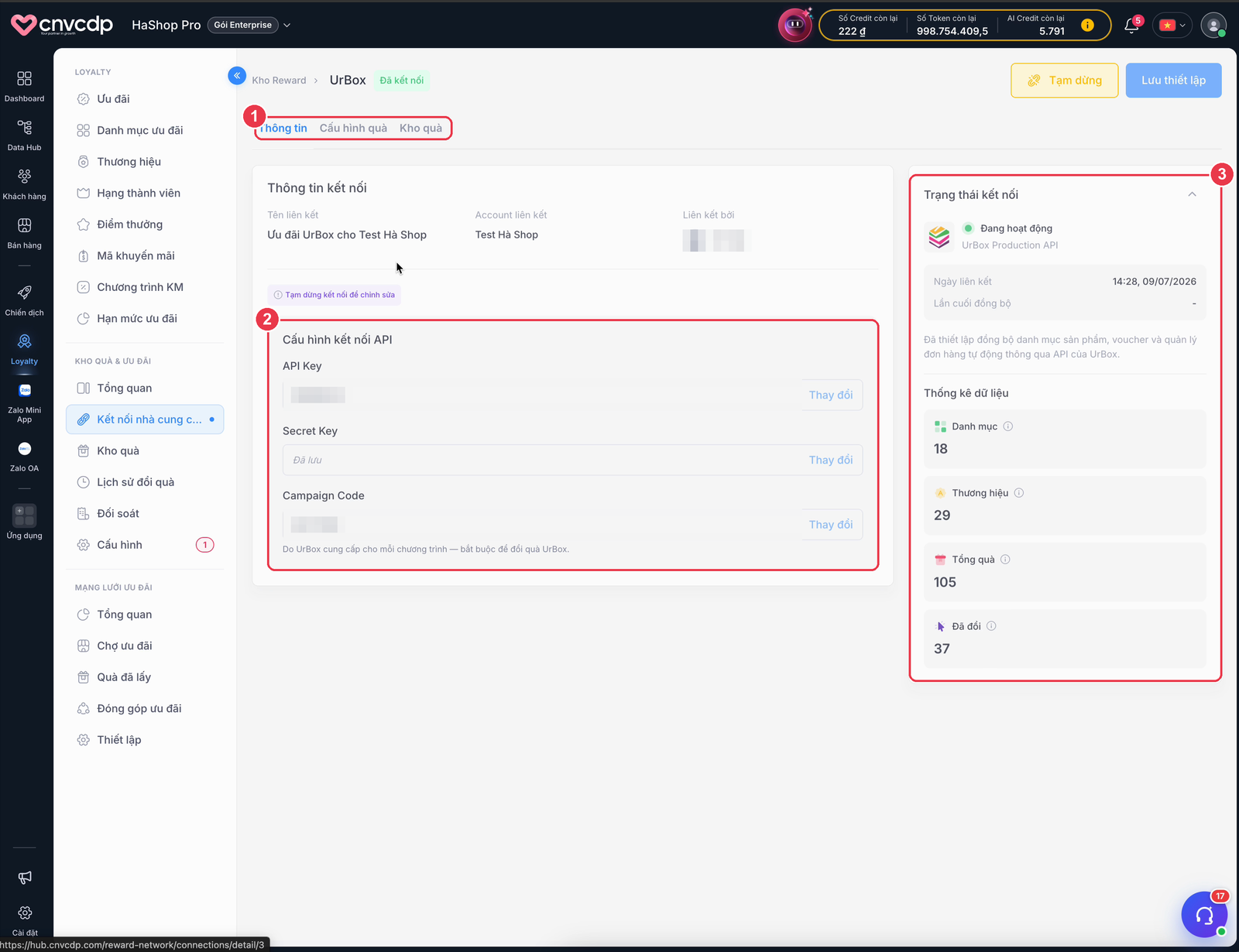This screenshot has width=1239, height=952.
Task: Collapse the Trạng thái kết nối panel
Action: point(1192,194)
